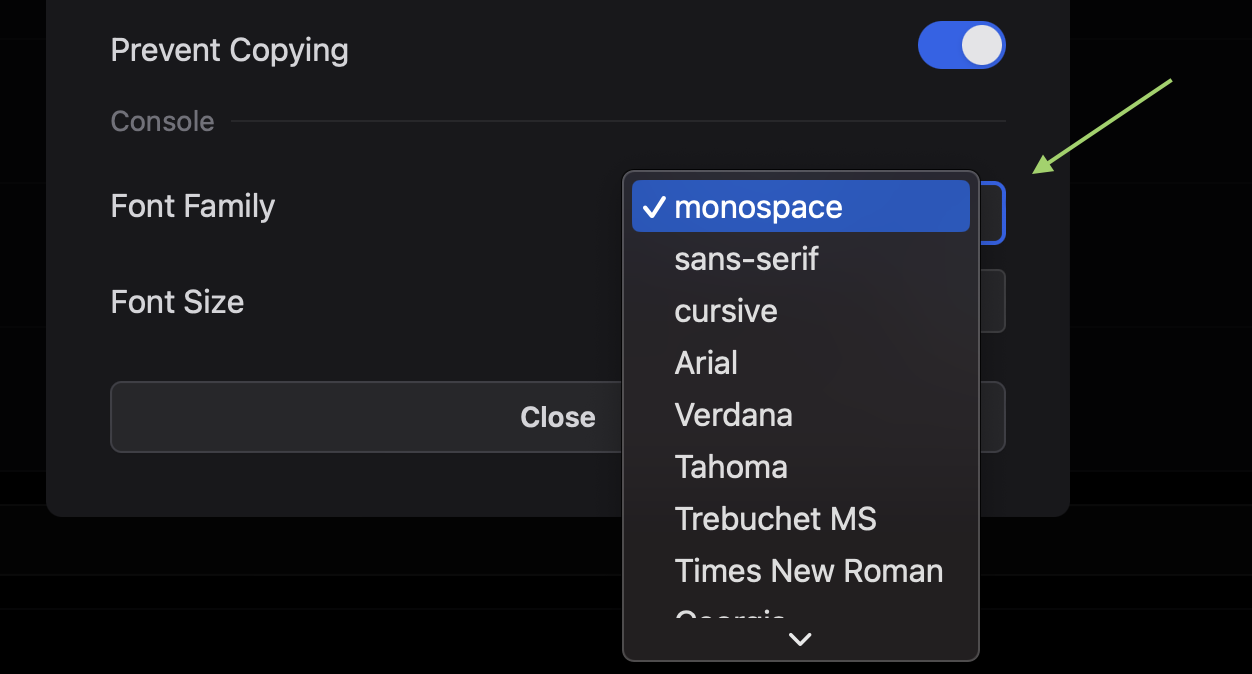Choose Tahoma as the font family
Screen dimensions: 1252x674
[x=731, y=466]
